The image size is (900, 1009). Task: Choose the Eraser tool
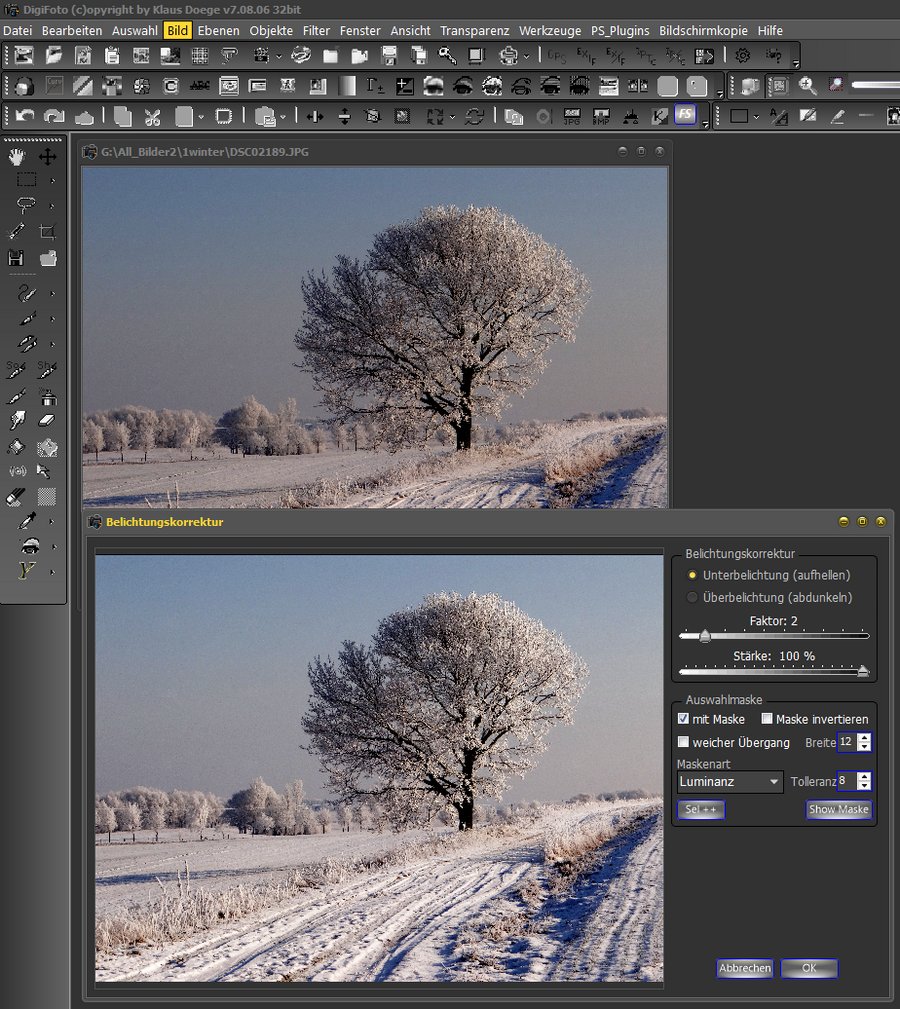coord(47,420)
